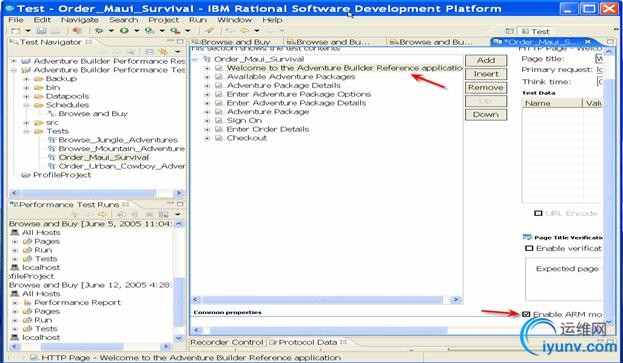Toggle the Enable ARM mode checkbox
This screenshot has width=623, height=363.
(x=526, y=314)
